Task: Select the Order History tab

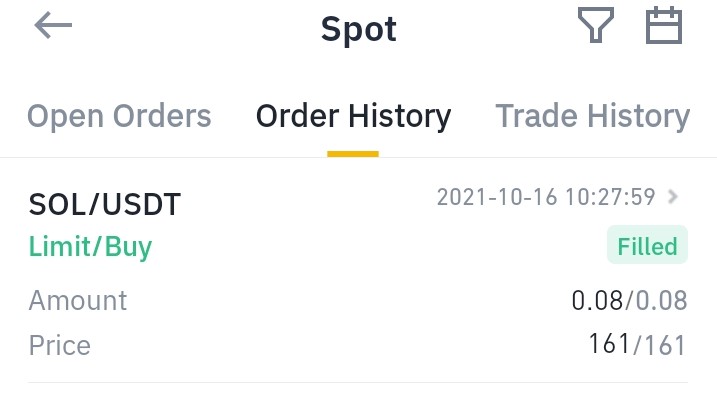Action: 353,116
